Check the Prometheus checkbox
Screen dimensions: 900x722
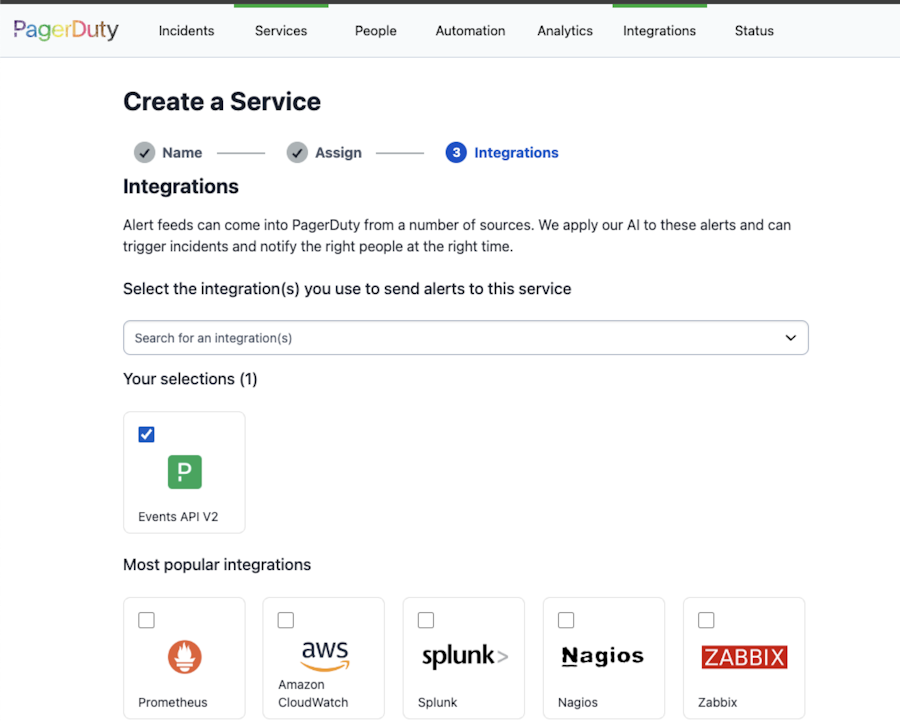[x=146, y=620]
